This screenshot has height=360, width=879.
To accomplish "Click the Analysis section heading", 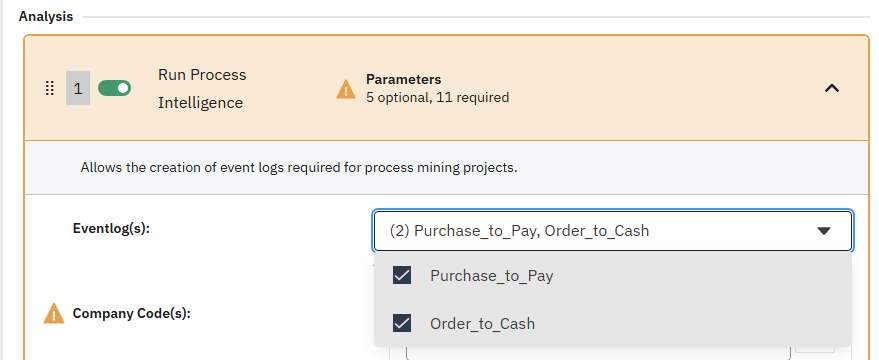I will (x=46, y=16).
